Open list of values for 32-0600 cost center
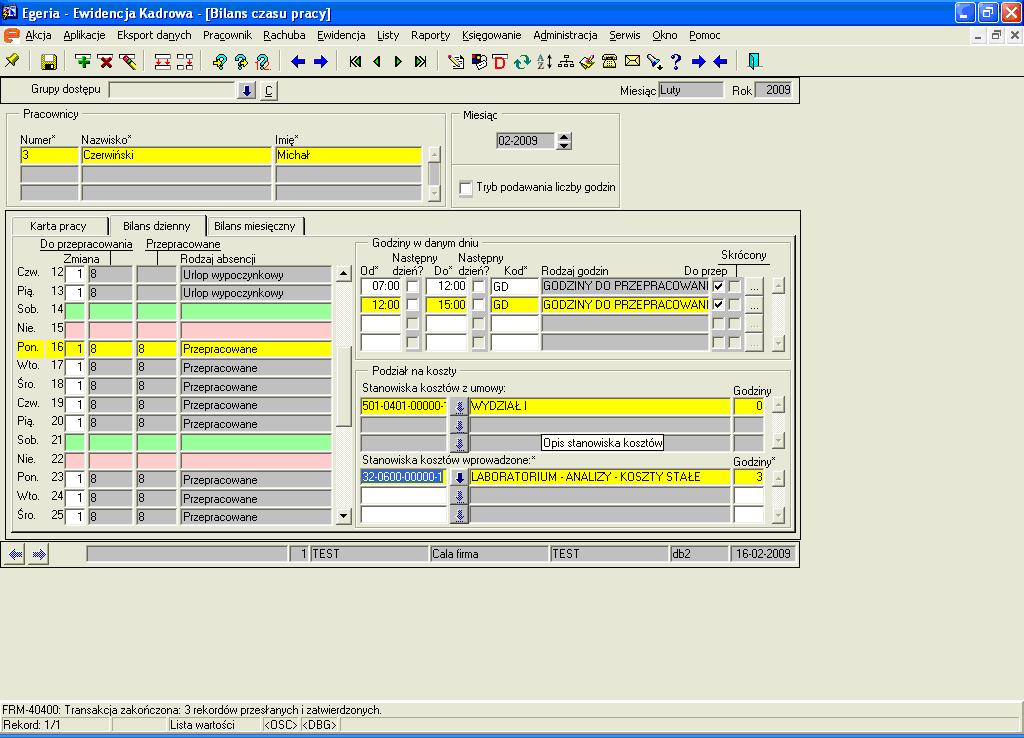Screen dimensions: 1024x738 point(460,477)
